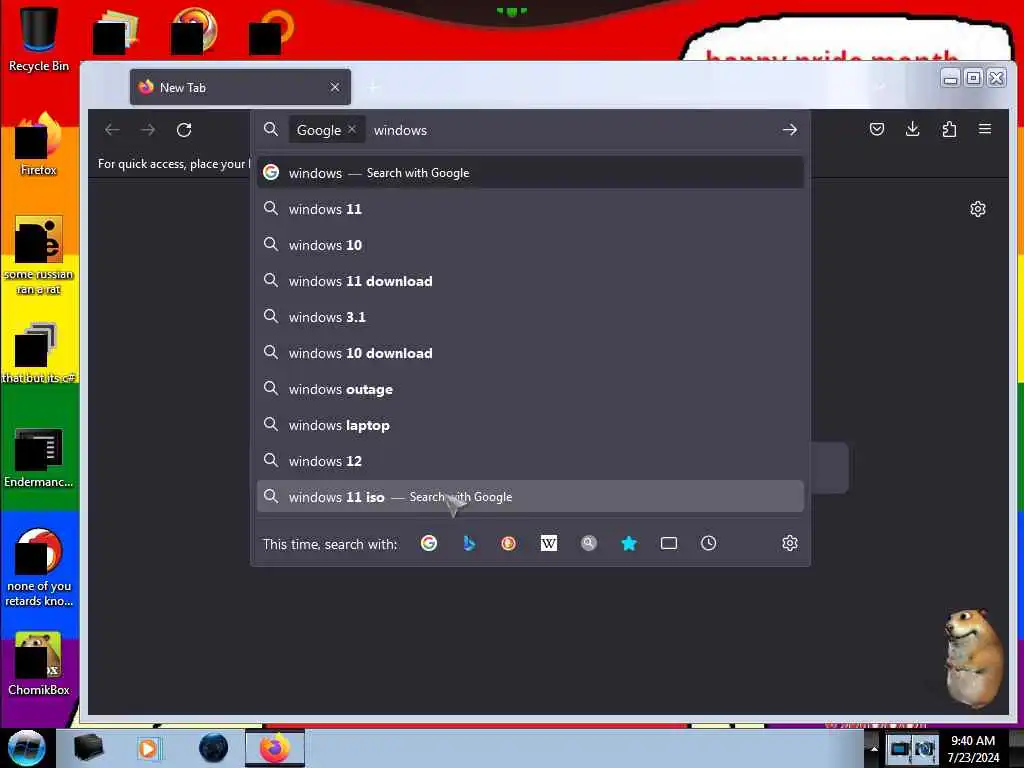Open the Save to Pocket icon

click(877, 129)
